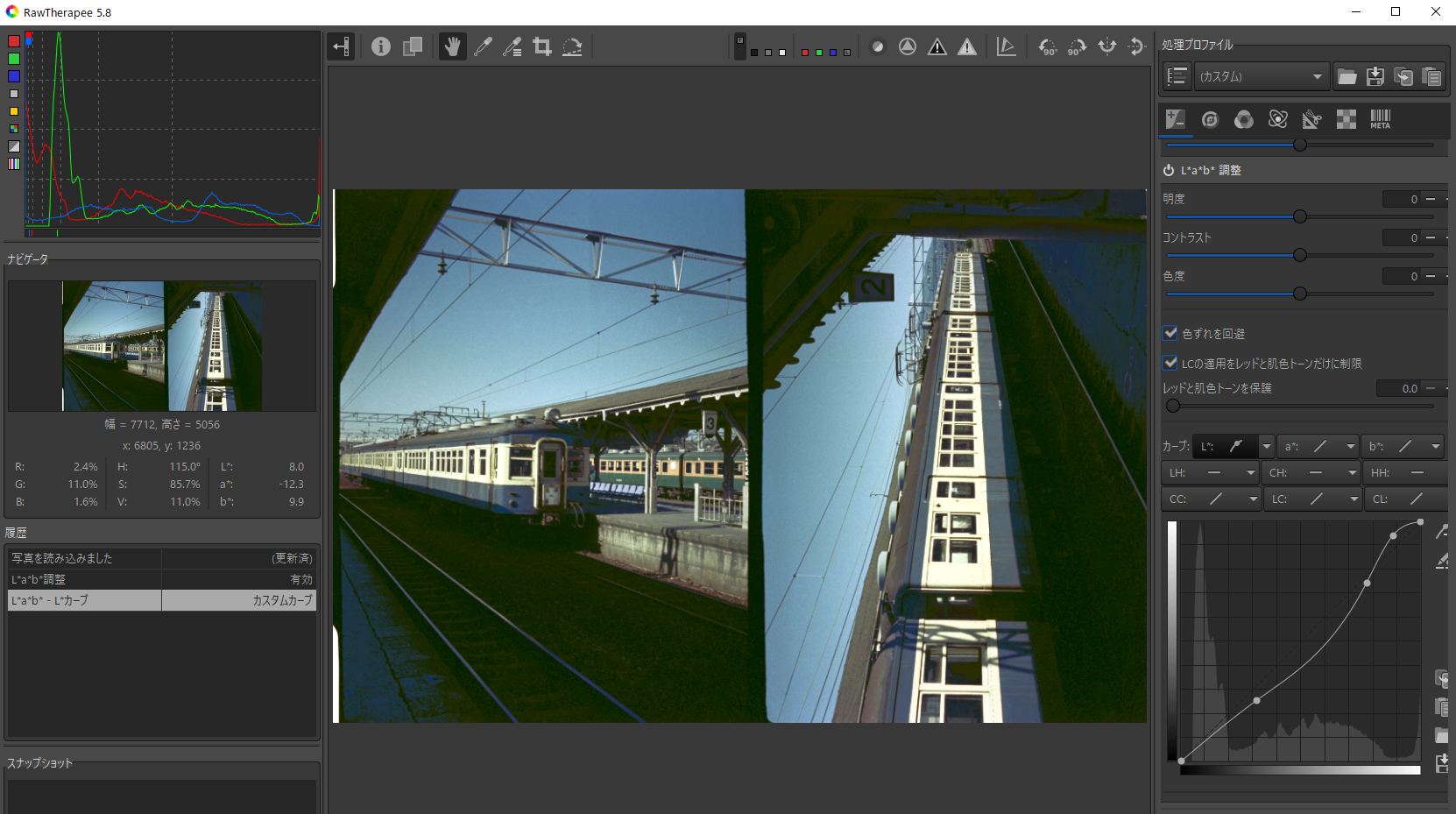Screen dimensions: 1456x814
Task: Click the レッドと肌色トーンを保護 value field
Action: (x=1398, y=388)
